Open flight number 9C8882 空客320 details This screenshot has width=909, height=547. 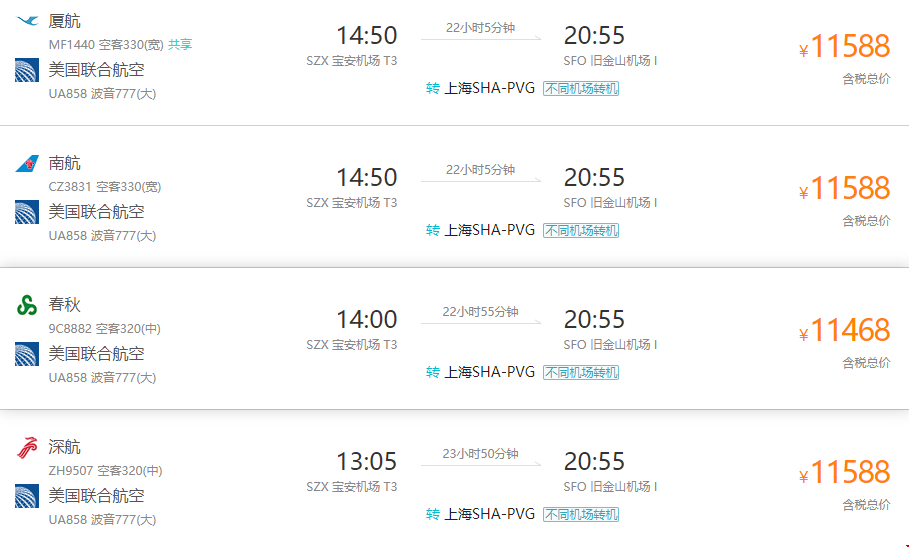(x=104, y=329)
